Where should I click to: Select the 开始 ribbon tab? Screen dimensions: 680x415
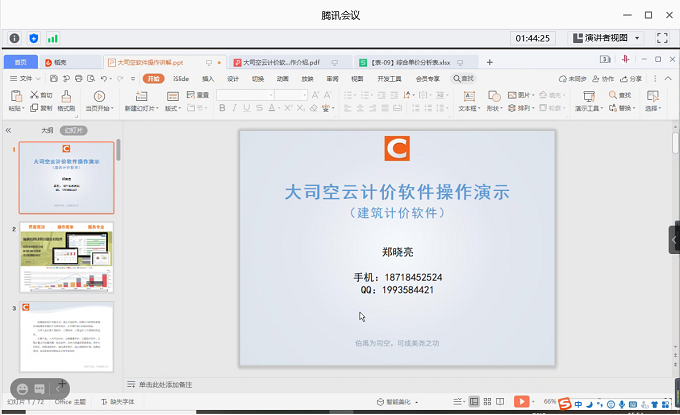point(154,78)
